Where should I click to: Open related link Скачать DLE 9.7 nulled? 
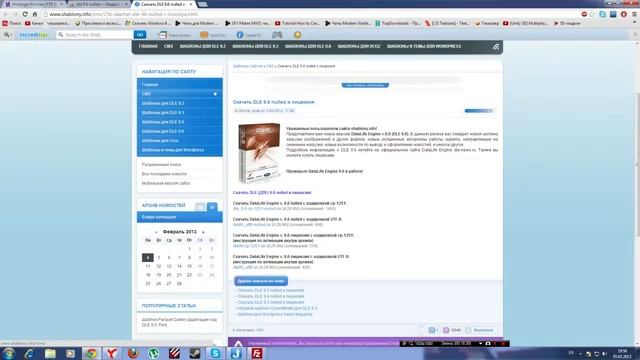pos(271,290)
